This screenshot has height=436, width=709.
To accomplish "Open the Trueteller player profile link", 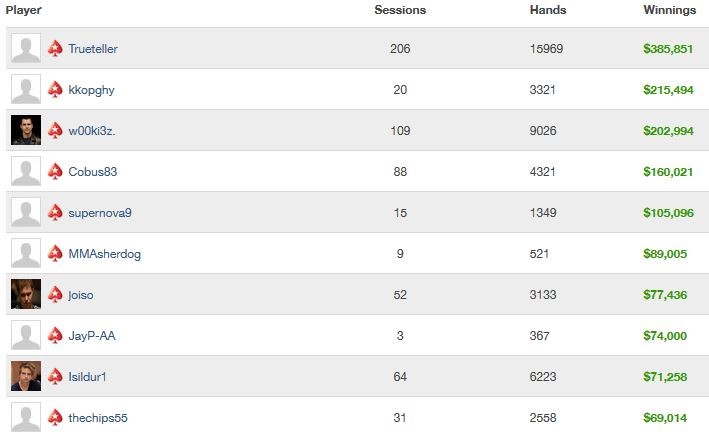I will point(93,49).
